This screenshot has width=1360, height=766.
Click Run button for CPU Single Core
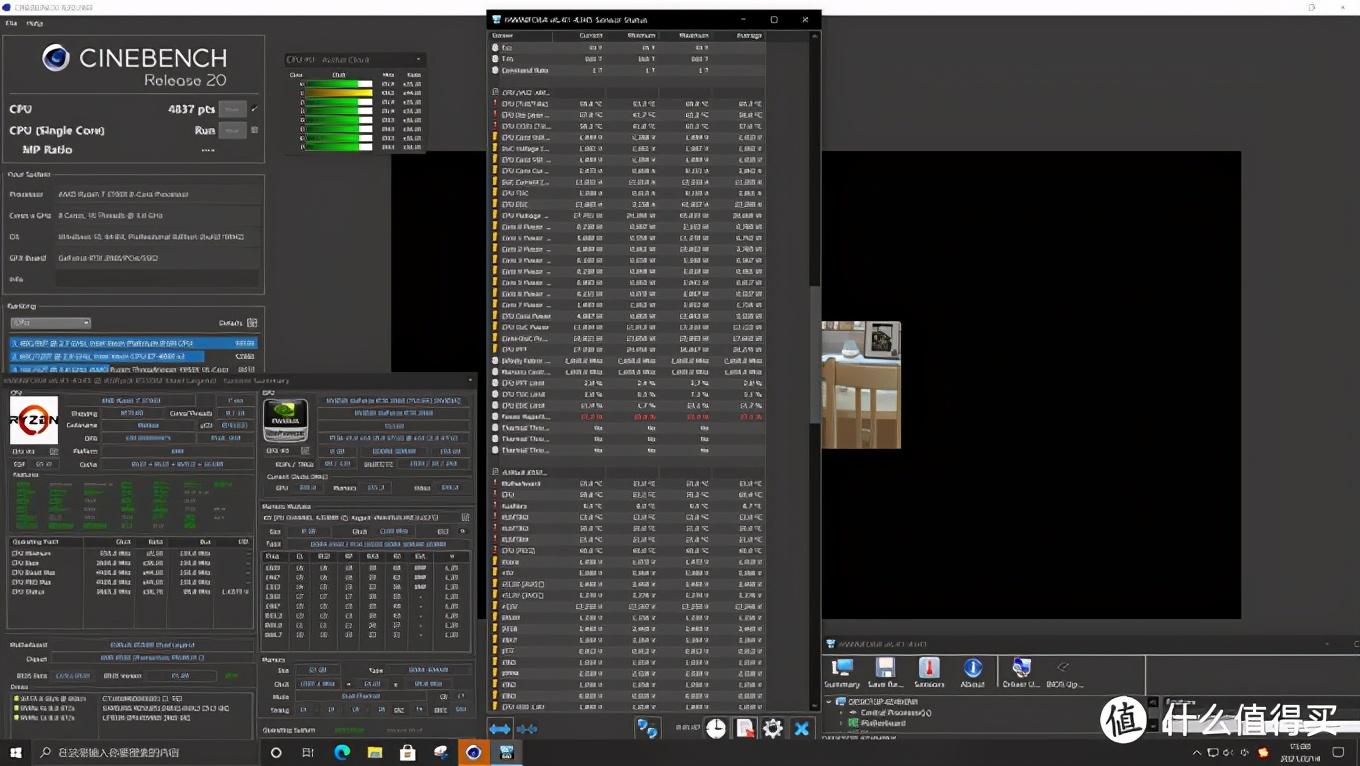click(232, 130)
